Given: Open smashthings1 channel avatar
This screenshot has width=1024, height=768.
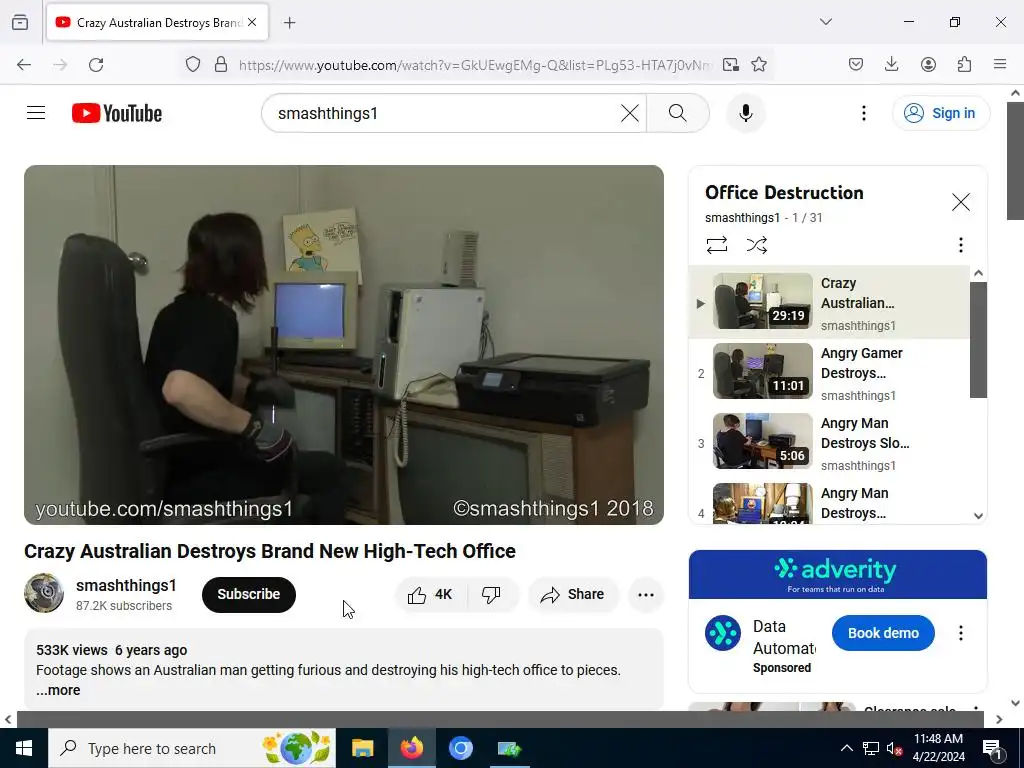Looking at the screenshot, I should click(x=44, y=593).
